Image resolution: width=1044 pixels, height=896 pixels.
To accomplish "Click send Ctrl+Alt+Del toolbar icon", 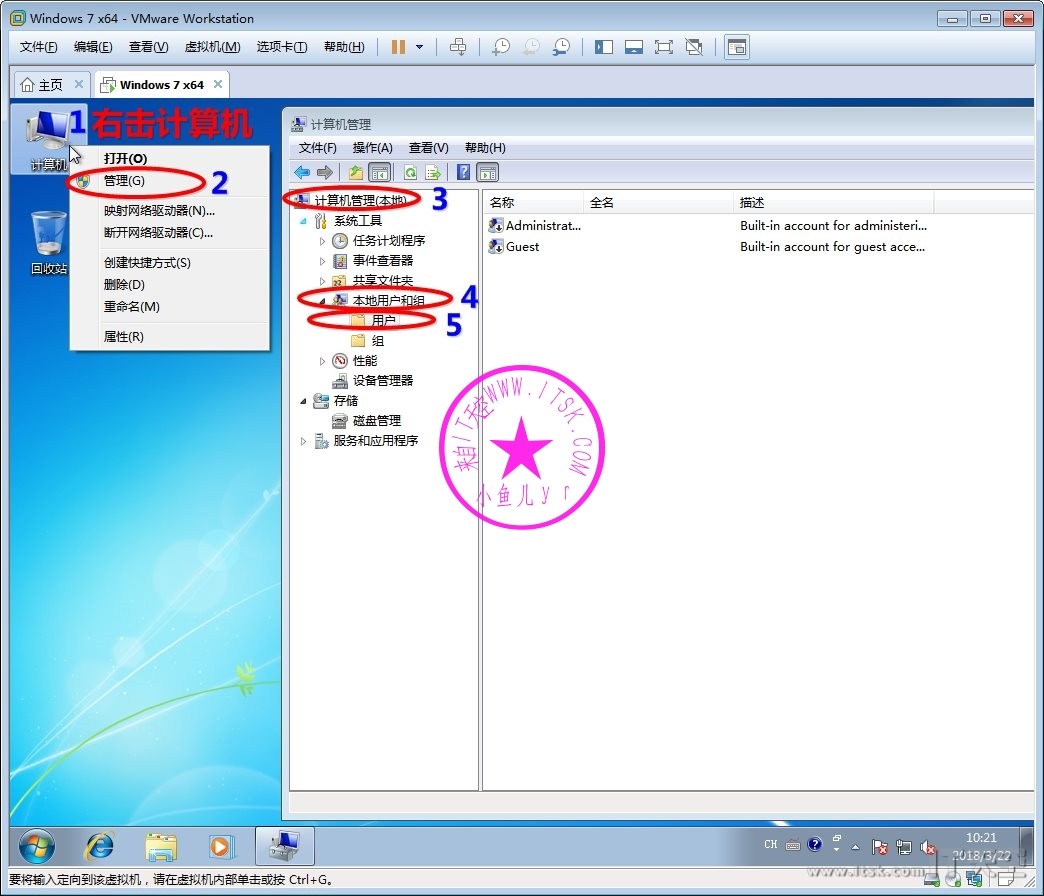I will [x=458, y=47].
